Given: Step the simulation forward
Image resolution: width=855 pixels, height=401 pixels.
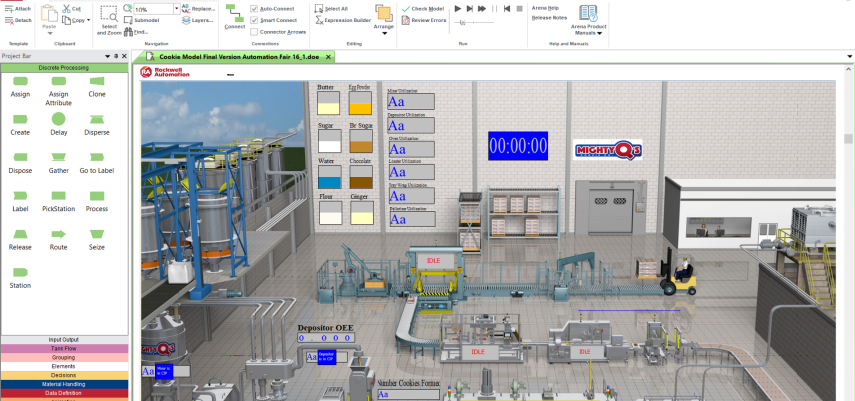Looking at the screenshot, I should click(x=469, y=9).
